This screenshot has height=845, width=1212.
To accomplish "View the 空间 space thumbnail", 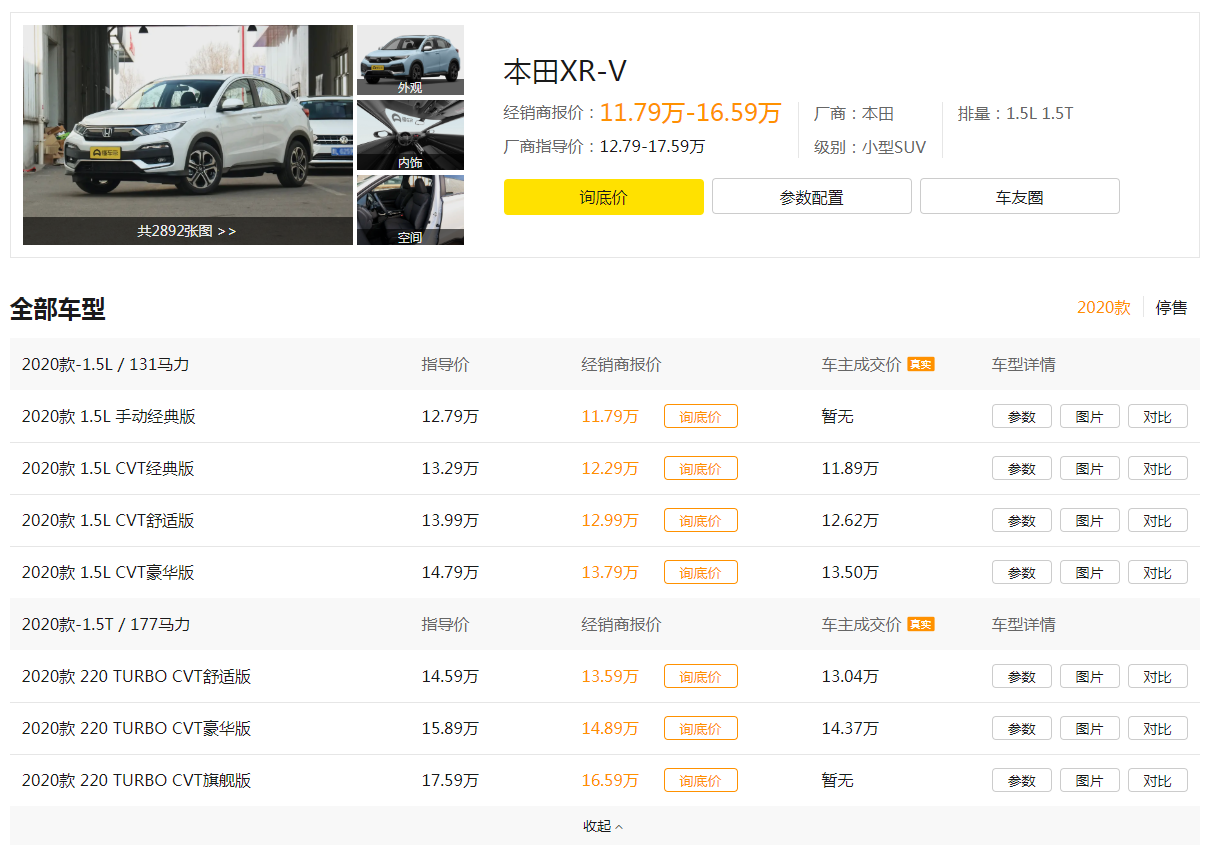I will coord(410,210).
